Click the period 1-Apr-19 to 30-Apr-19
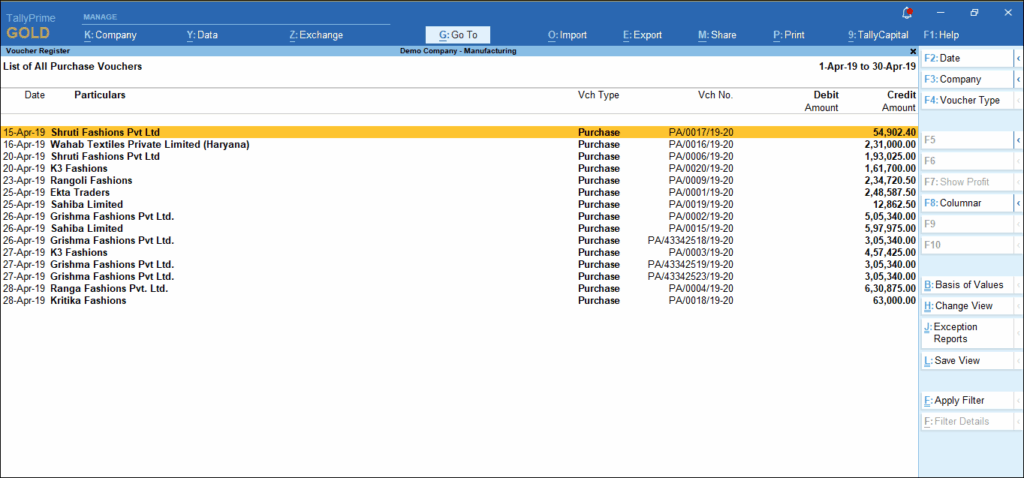Screen dimensions: 1024x478 (x=867, y=66)
